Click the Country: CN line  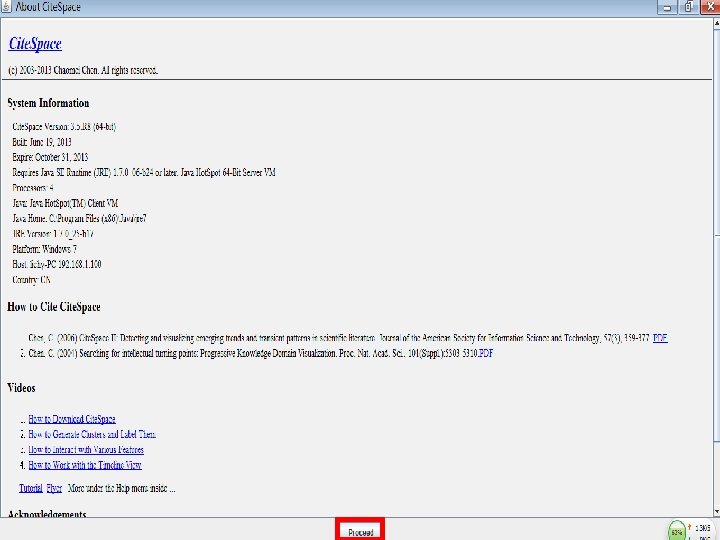[x=31, y=280]
